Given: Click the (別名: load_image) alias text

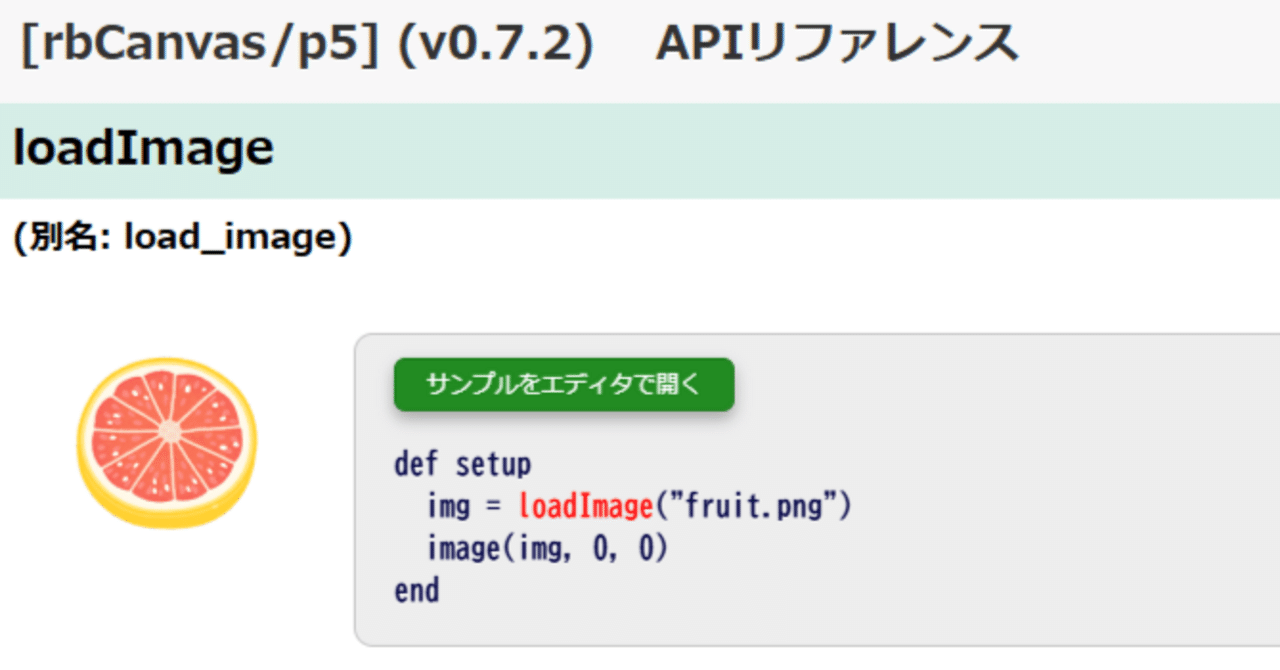Looking at the screenshot, I should (x=183, y=238).
